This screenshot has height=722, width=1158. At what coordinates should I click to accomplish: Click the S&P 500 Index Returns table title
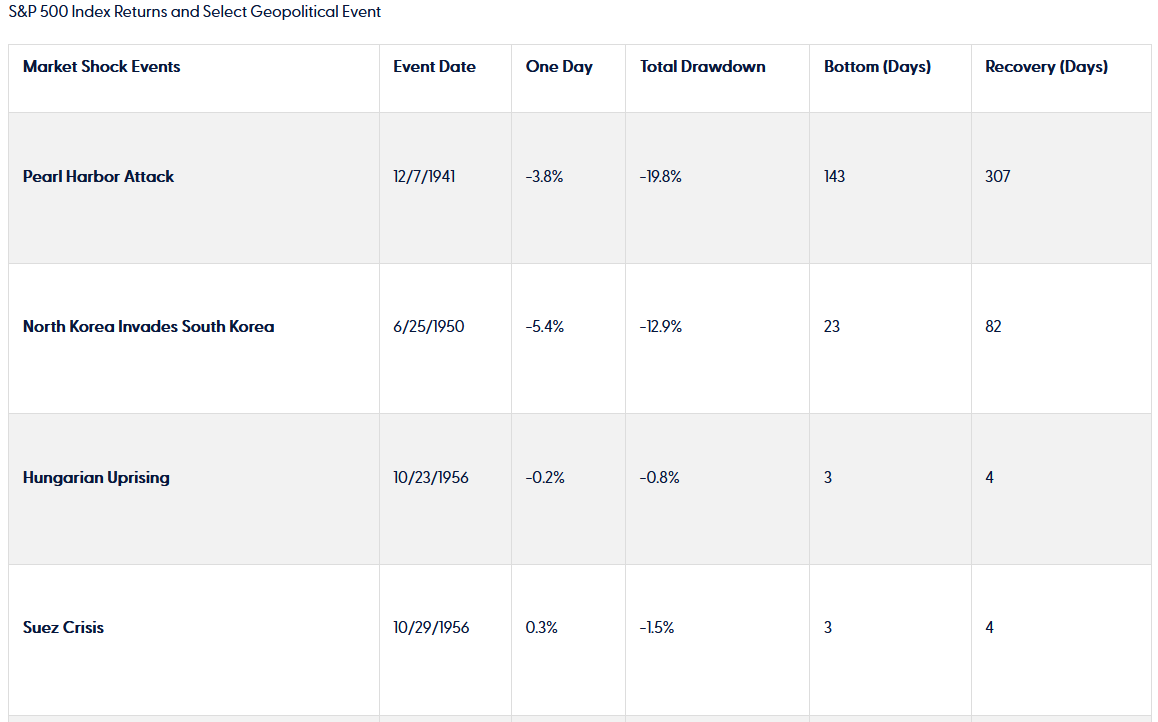pos(194,12)
